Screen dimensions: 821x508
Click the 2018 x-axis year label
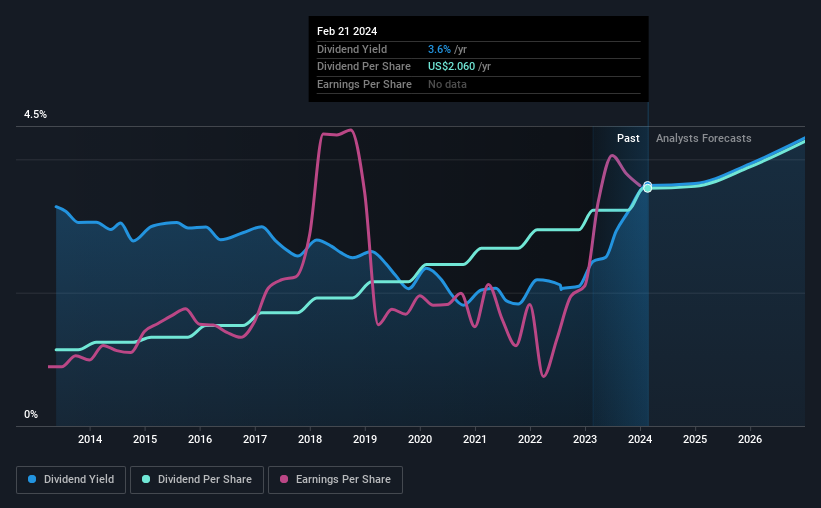click(310, 439)
